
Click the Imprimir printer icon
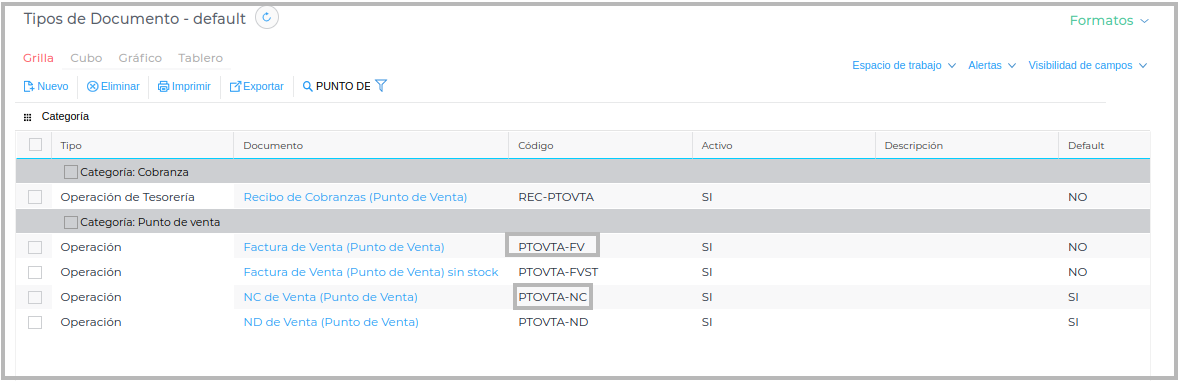[x=163, y=87]
